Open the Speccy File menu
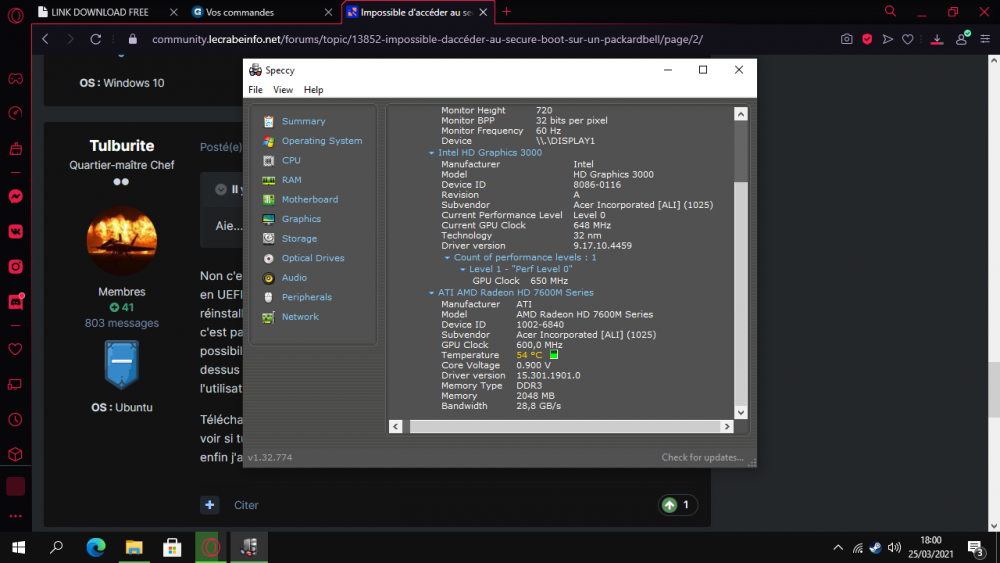Screen dimensions: 1000x563 (x=255, y=90)
